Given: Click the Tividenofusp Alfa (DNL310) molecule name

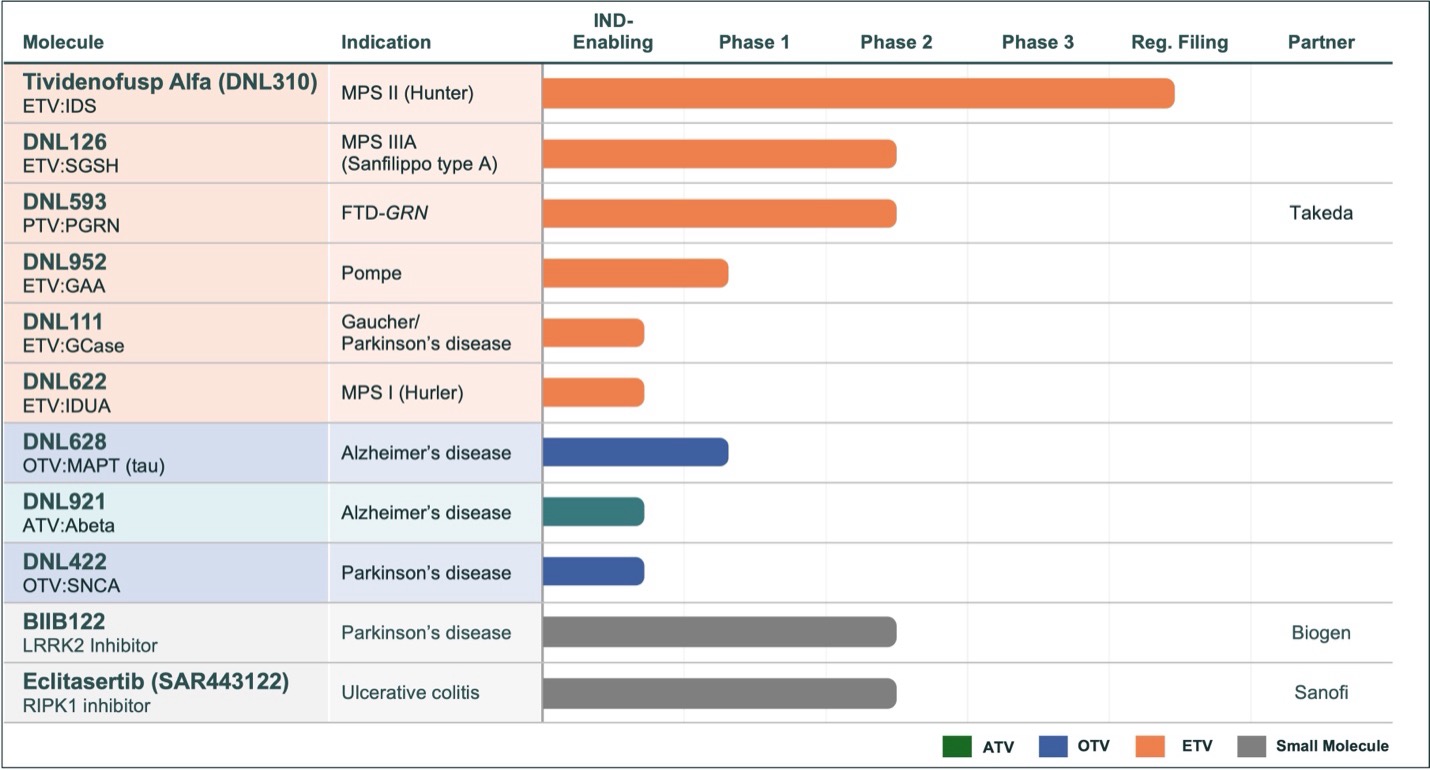Looking at the screenshot, I should [x=170, y=83].
